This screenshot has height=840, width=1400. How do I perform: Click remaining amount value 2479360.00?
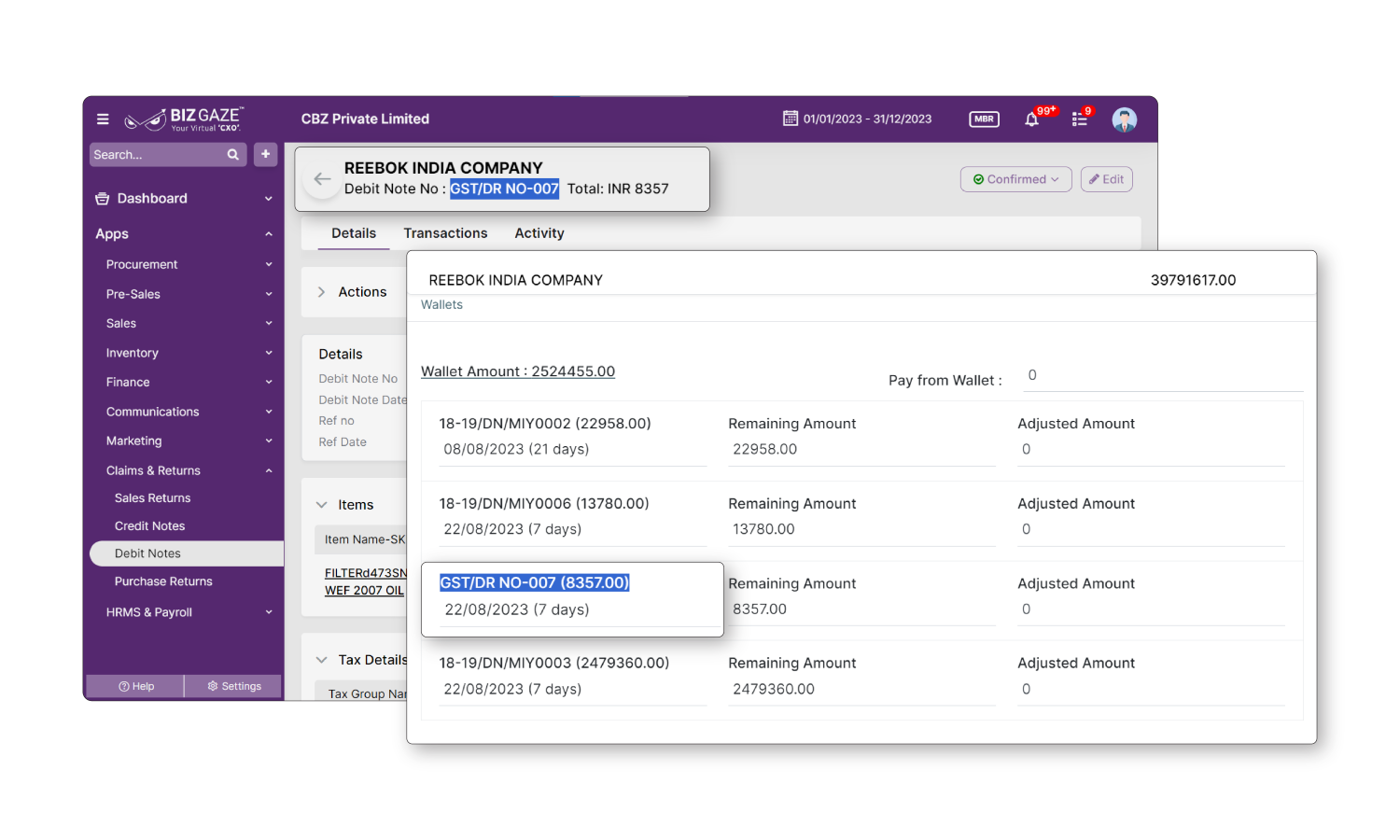774,690
